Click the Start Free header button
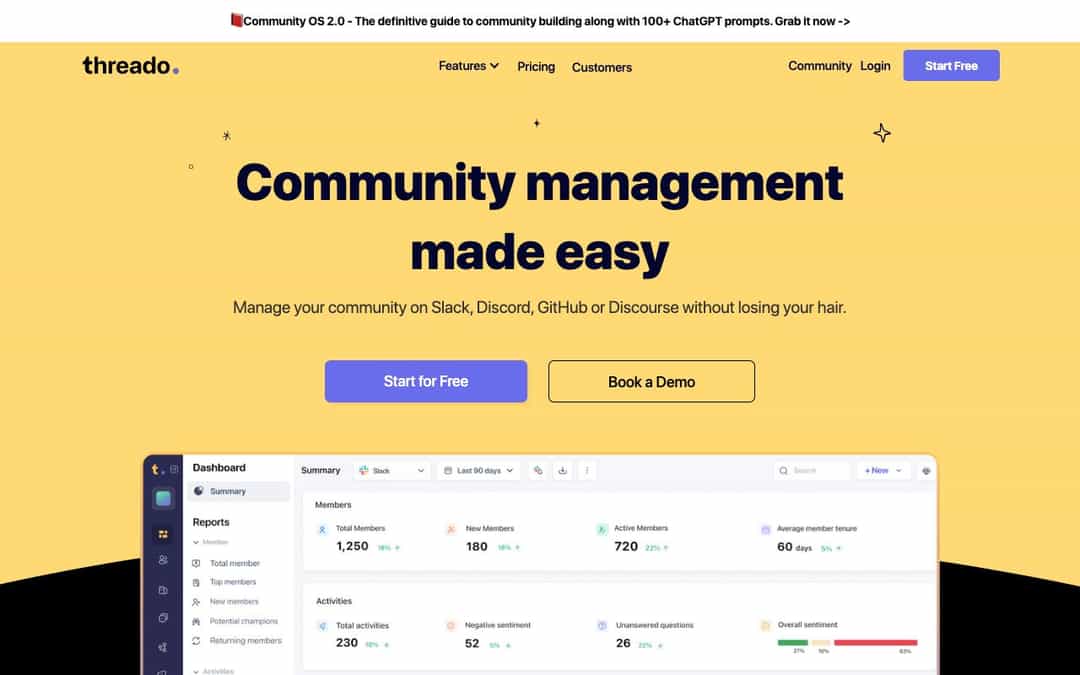1080x675 pixels. [951, 65]
